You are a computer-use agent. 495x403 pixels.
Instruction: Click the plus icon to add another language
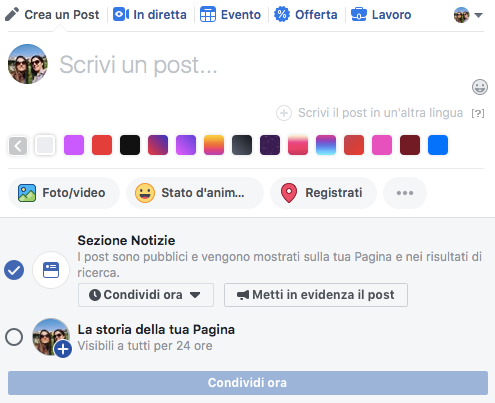tap(284, 113)
